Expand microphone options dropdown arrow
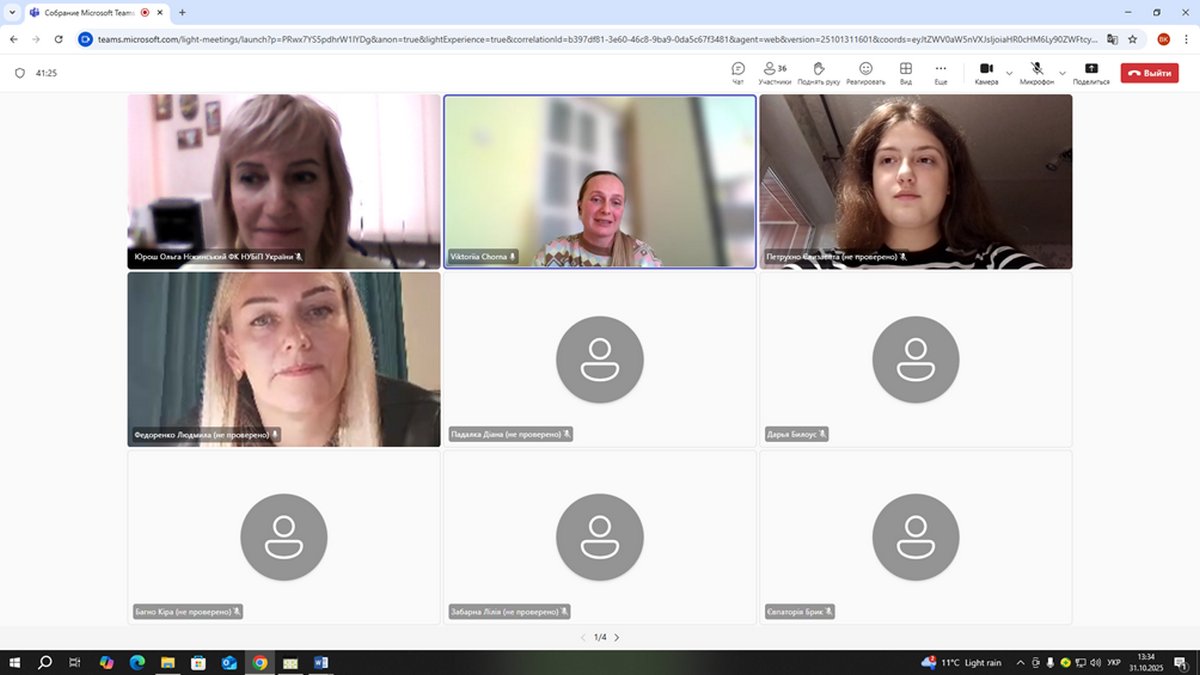The image size is (1200, 675). [1062, 73]
